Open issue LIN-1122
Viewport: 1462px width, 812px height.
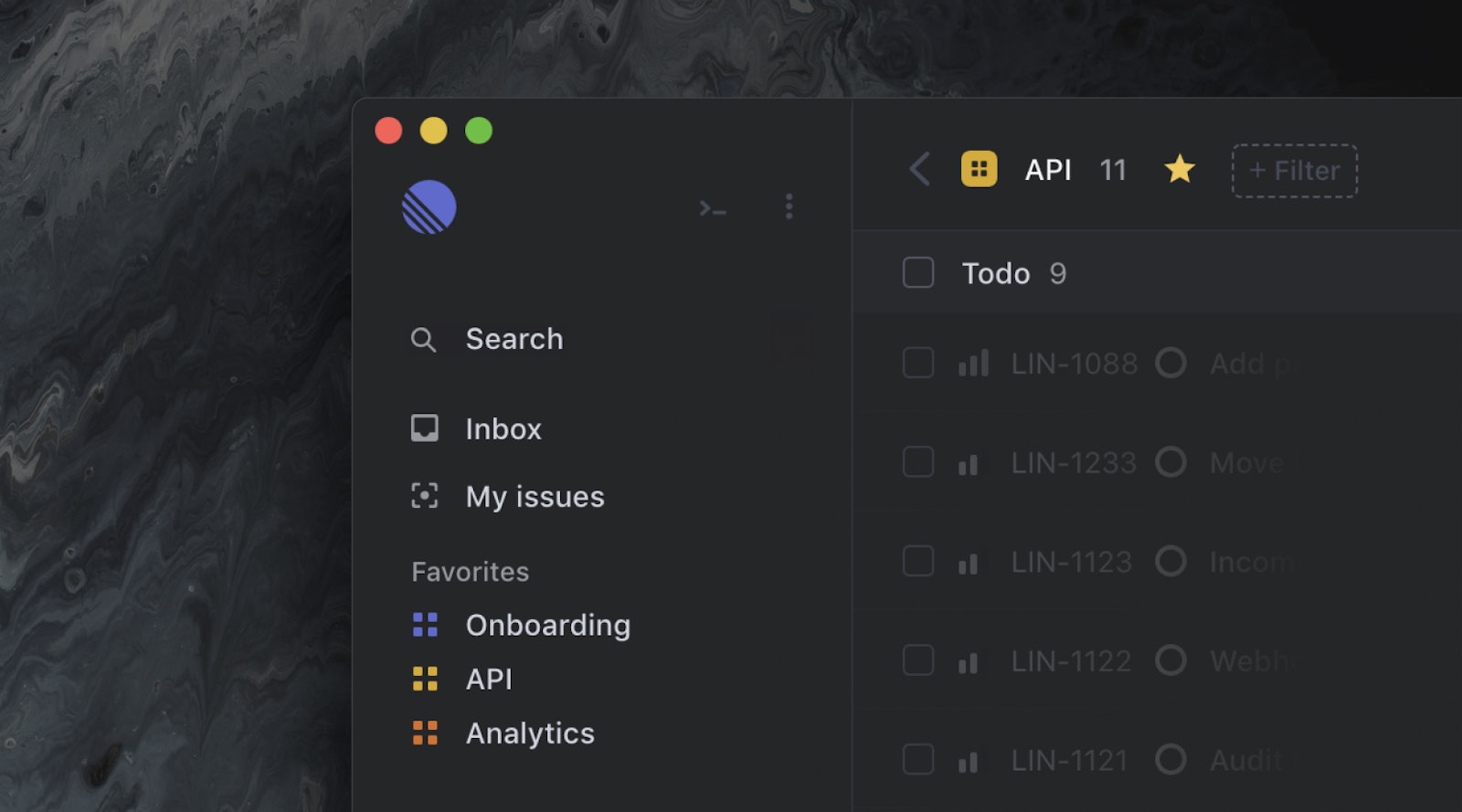click(x=1071, y=660)
